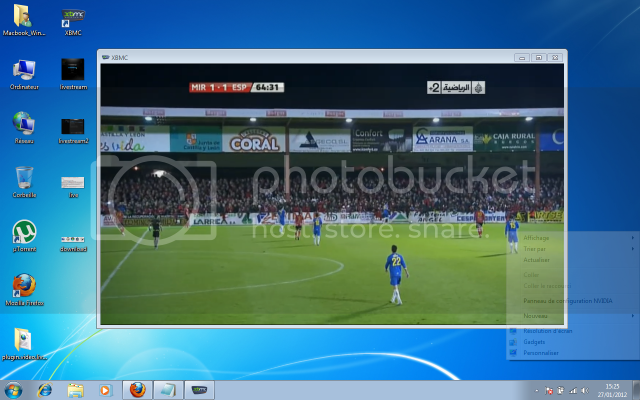This screenshot has height=400, width=640.
Task: Open Gadgets from the context menu
Action: (x=571, y=342)
